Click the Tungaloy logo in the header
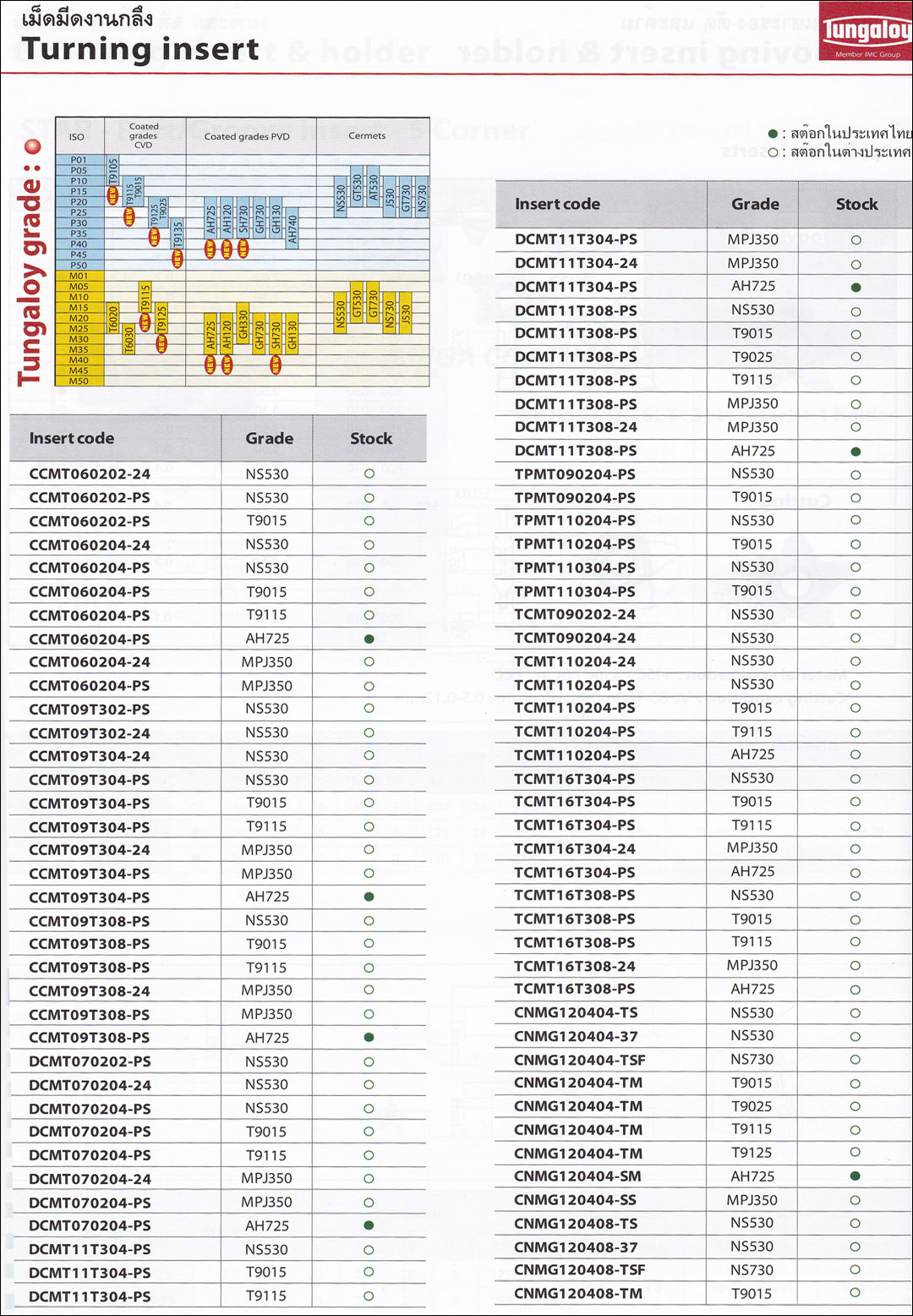This screenshot has height=1316, width=913. (866, 31)
